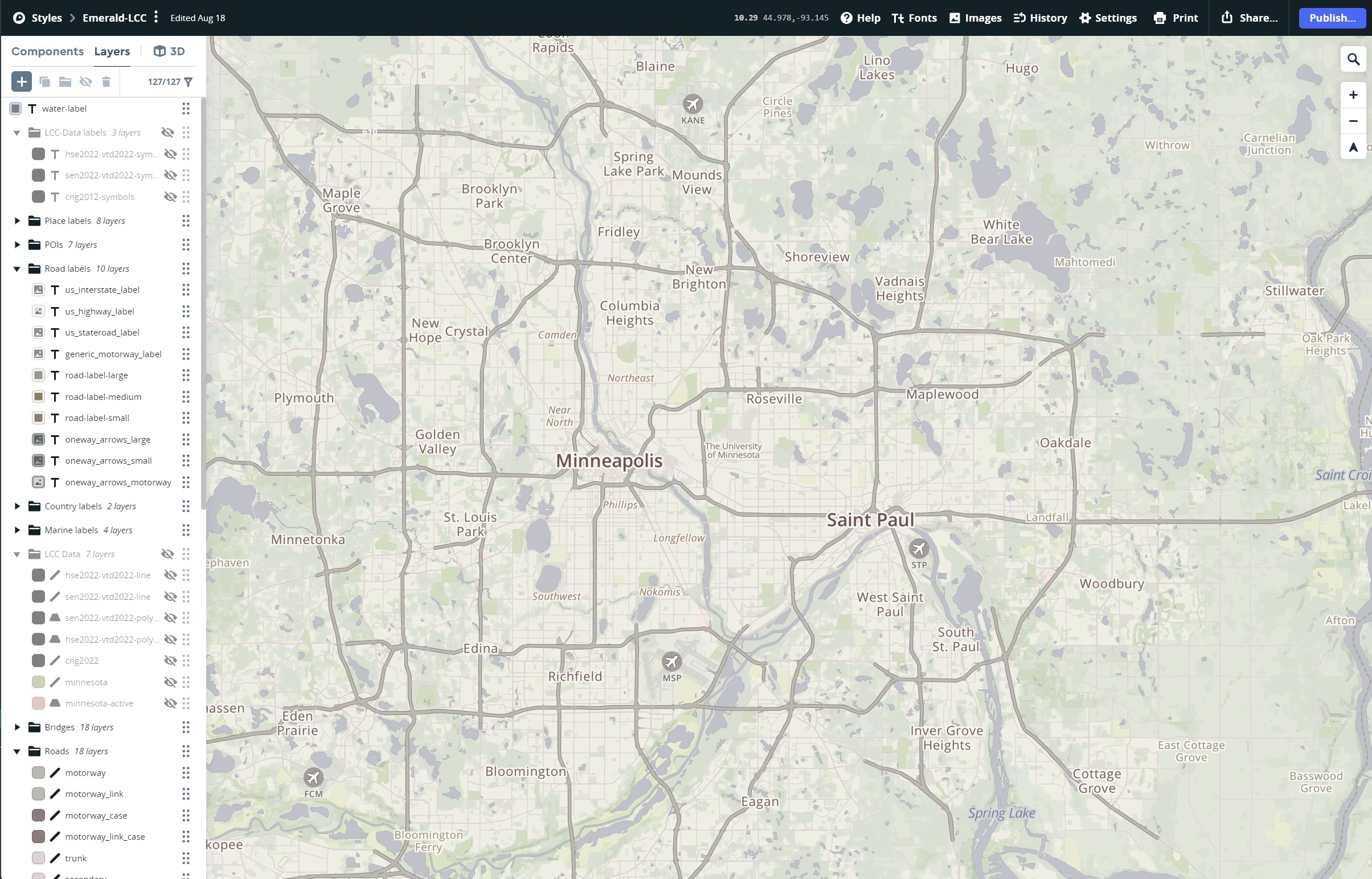The image size is (1372, 879).
Task: Add a new layer with the plus icon
Action: 21,81
